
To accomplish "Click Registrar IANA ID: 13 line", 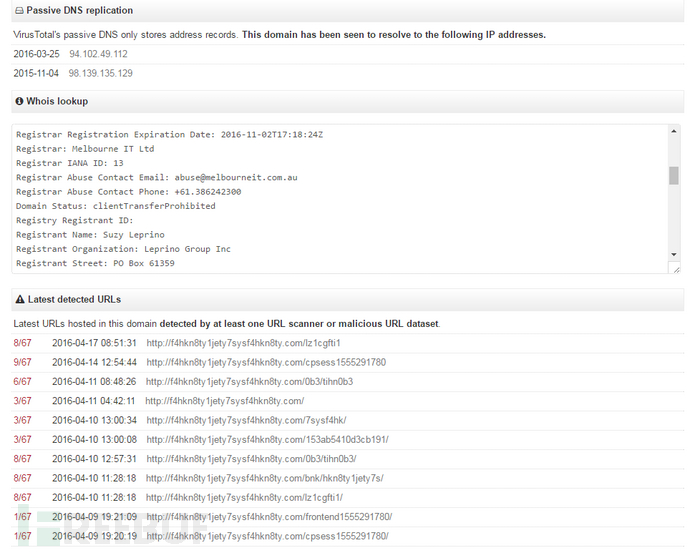I will pyautogui.click(x=70, y=163).
